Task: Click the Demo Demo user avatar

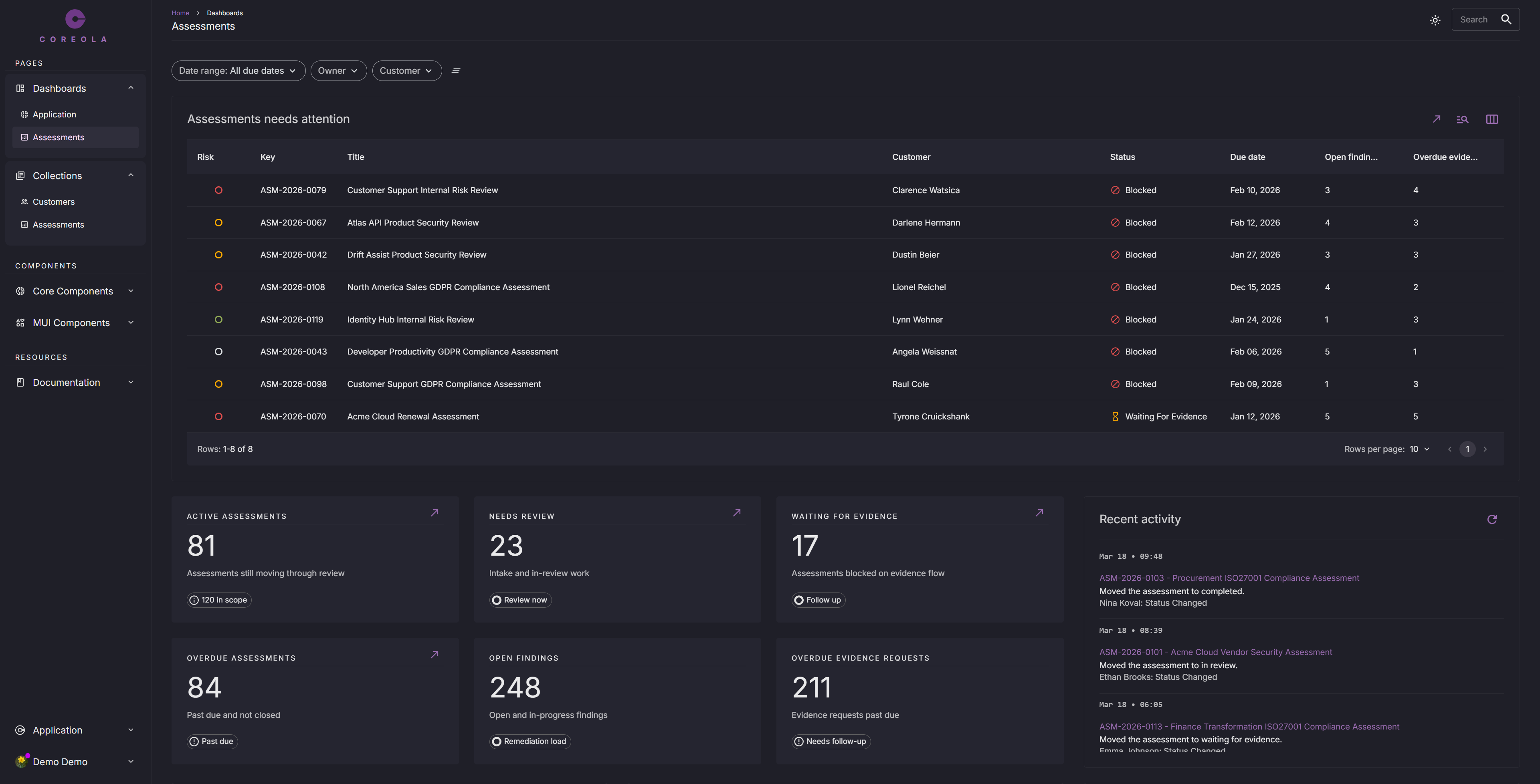Action: 22,761
